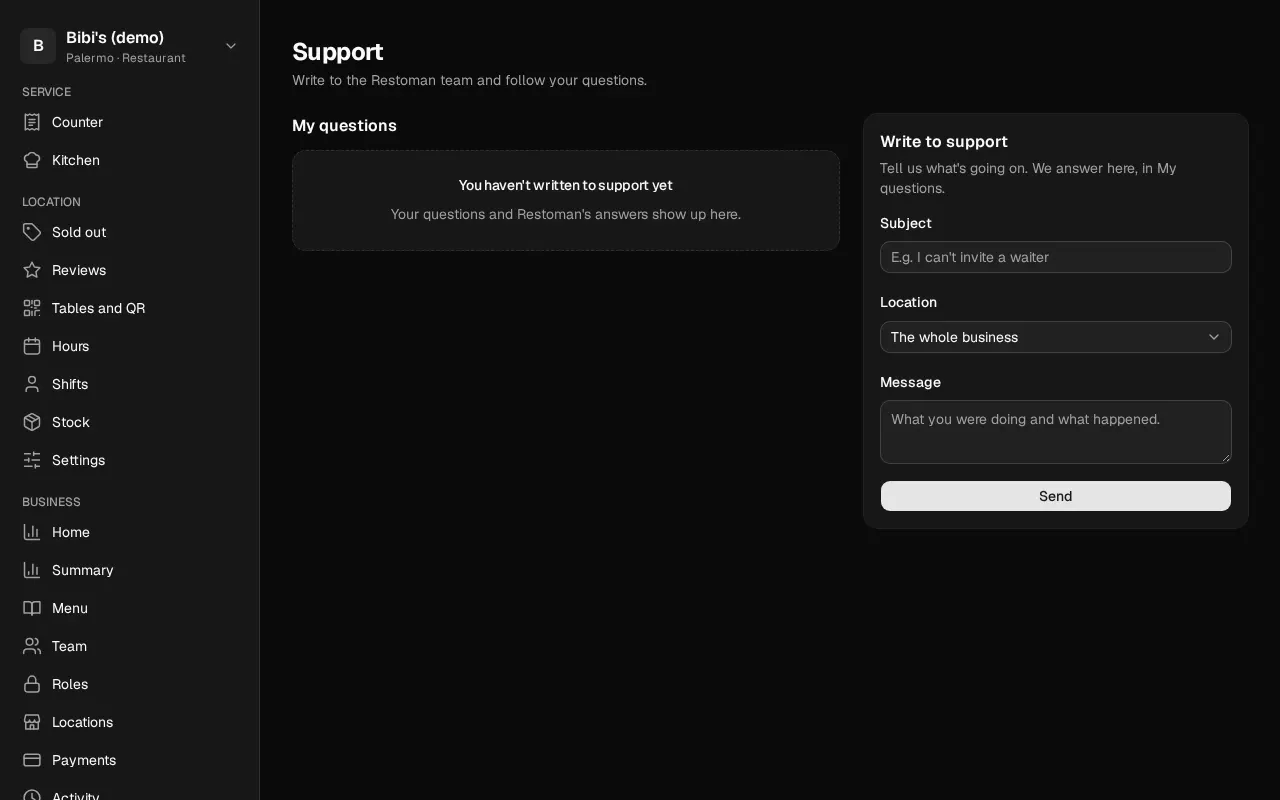Click the Sold out tag icon
1280x800 pixels.
point(32,232)
